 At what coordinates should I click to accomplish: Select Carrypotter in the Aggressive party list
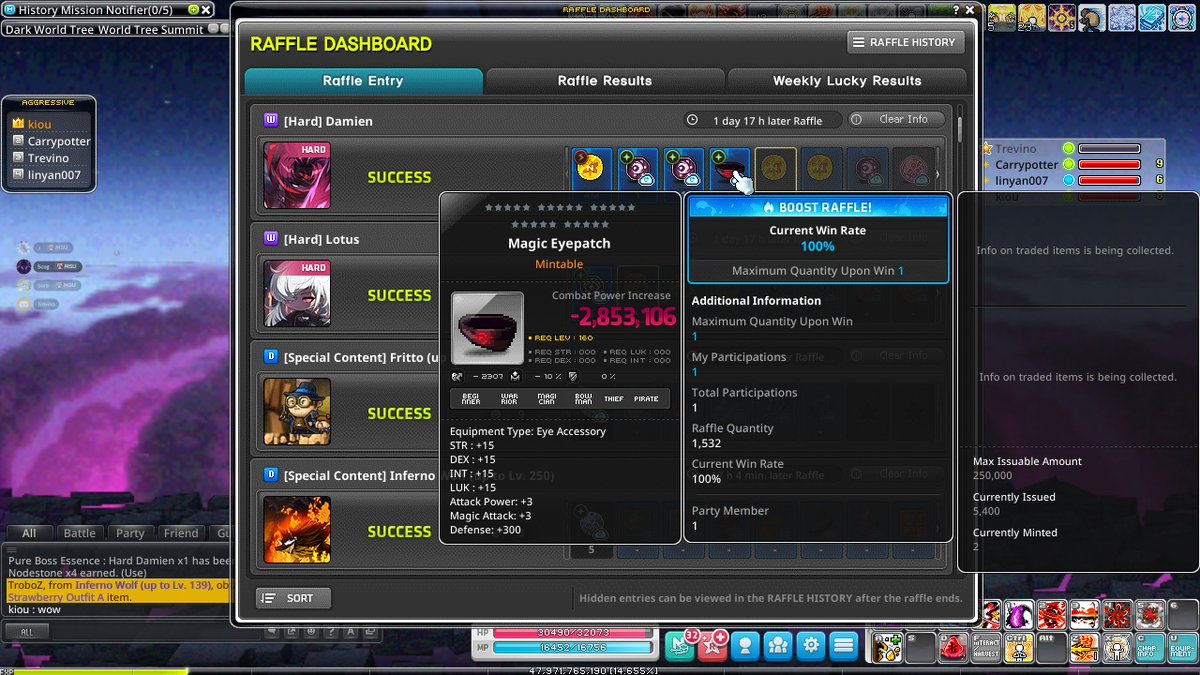click(x=59, y=141)
